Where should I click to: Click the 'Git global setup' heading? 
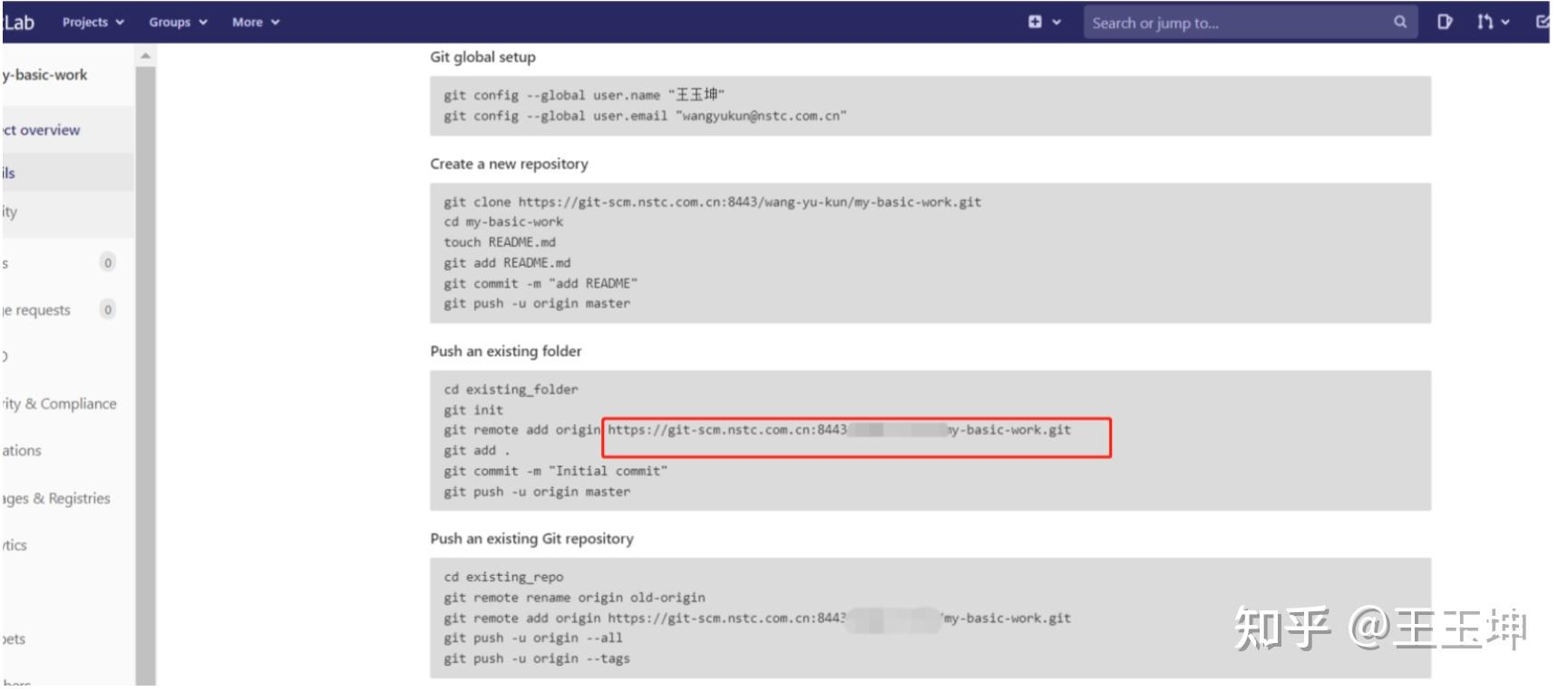click(482, 57)
